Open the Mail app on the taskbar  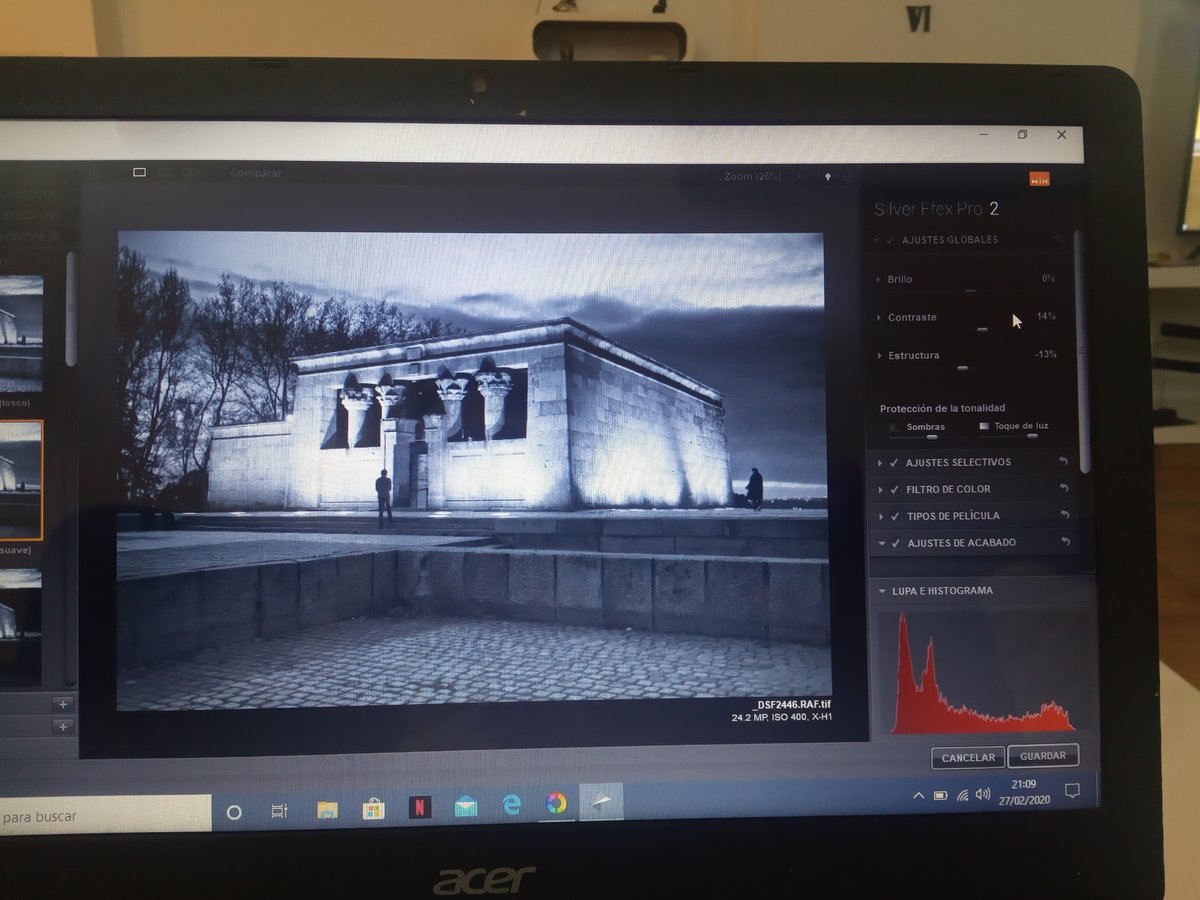pos(466,806)
